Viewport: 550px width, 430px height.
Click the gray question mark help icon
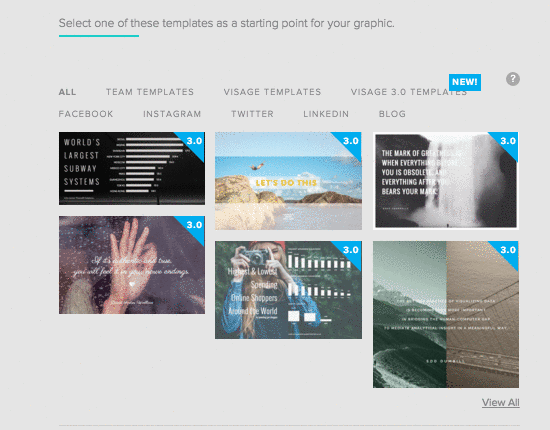click(512, 79)
